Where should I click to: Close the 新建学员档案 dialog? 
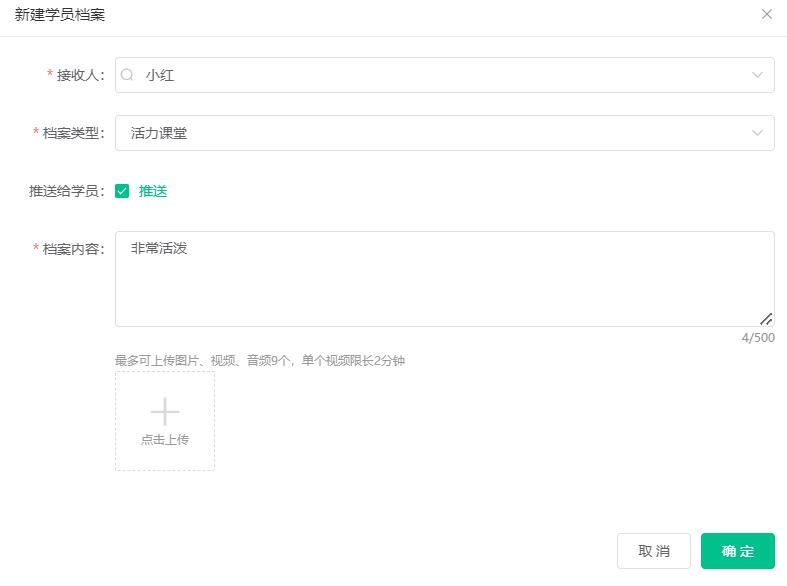tap(766, 14)
